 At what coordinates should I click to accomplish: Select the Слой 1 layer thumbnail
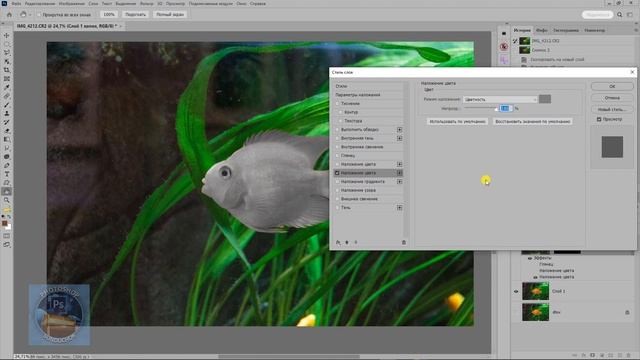point(536,291)
